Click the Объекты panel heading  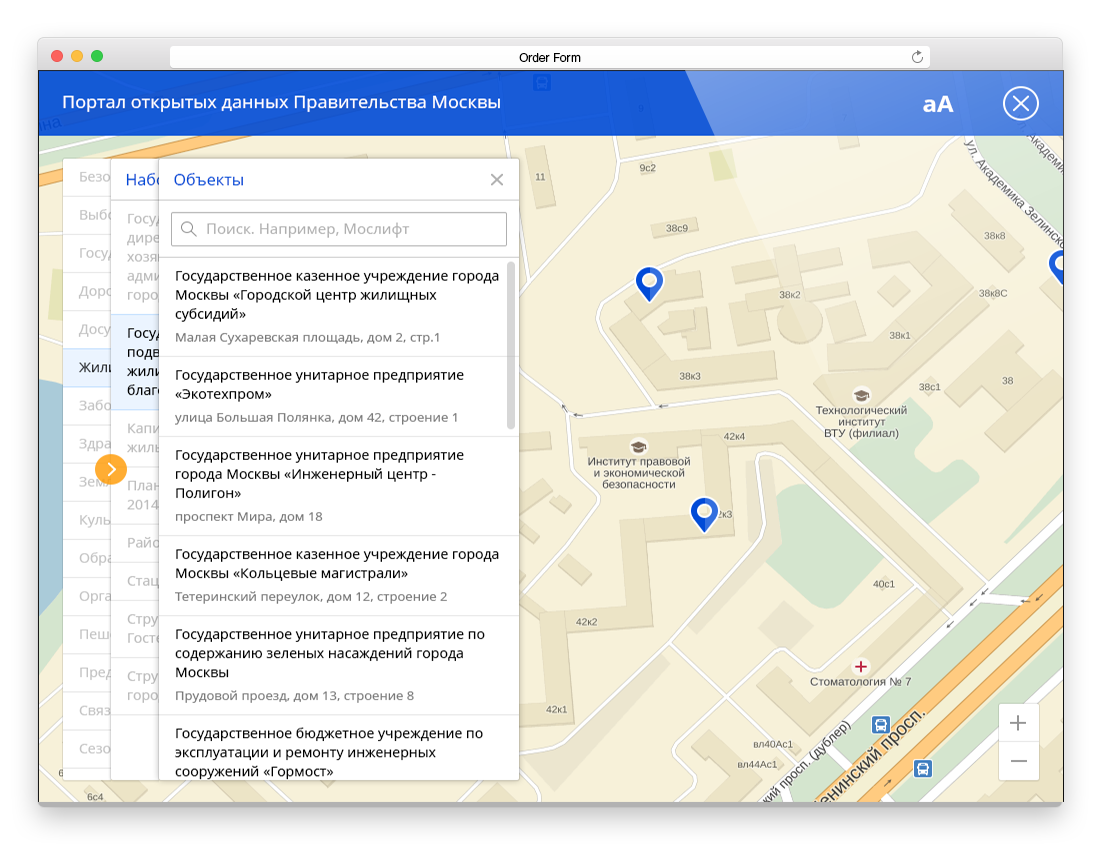208,180
